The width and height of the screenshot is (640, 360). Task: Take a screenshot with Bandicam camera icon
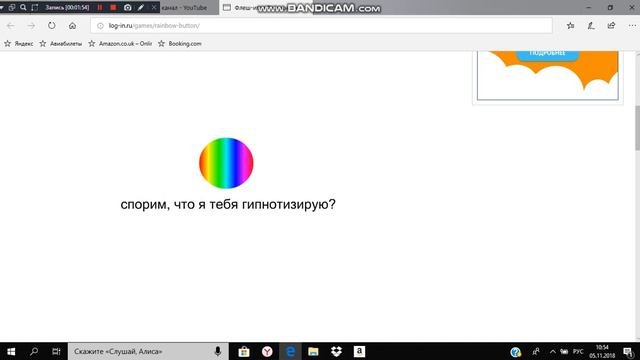(128, 7)
